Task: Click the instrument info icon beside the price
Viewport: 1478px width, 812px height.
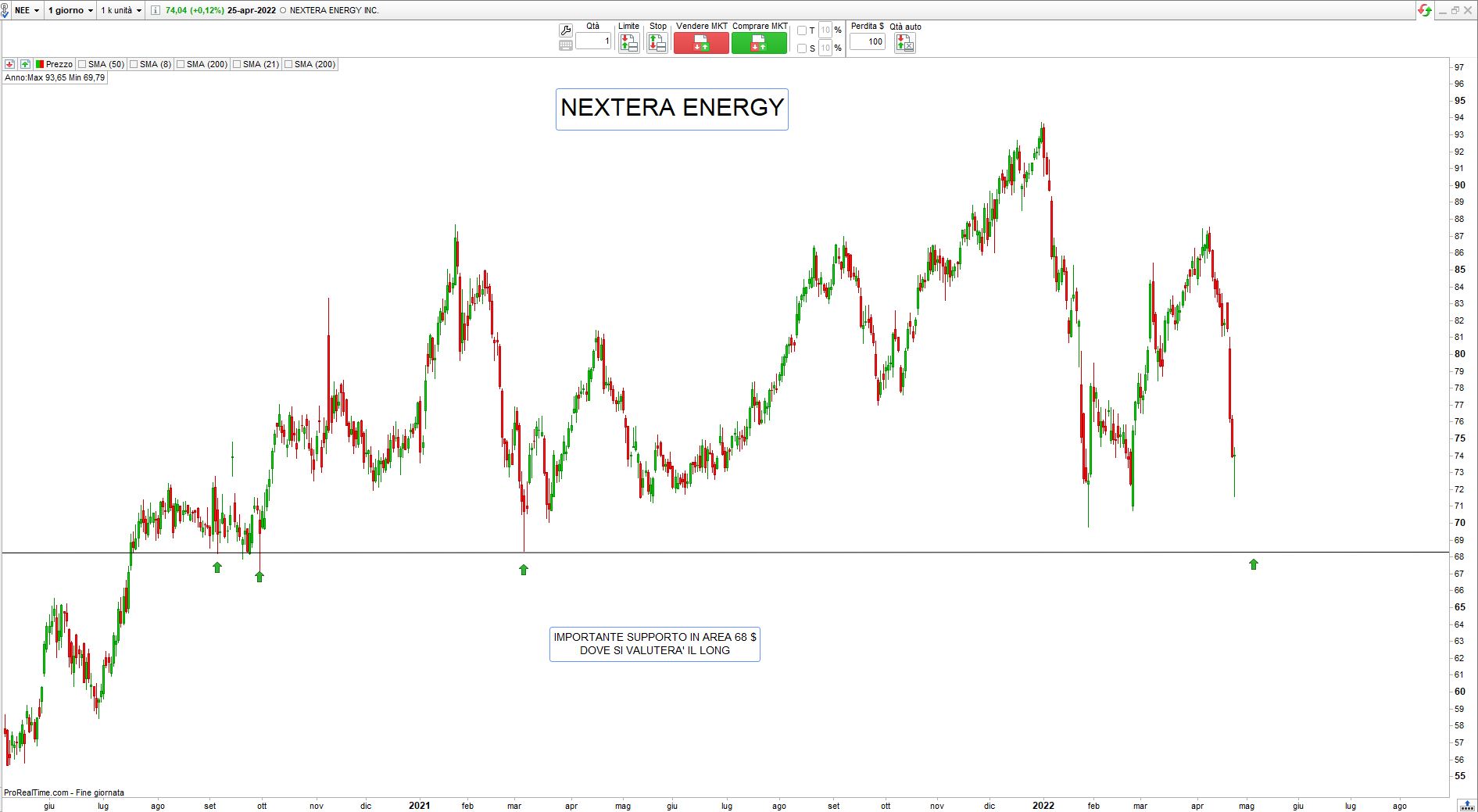Action: point(155,10)
